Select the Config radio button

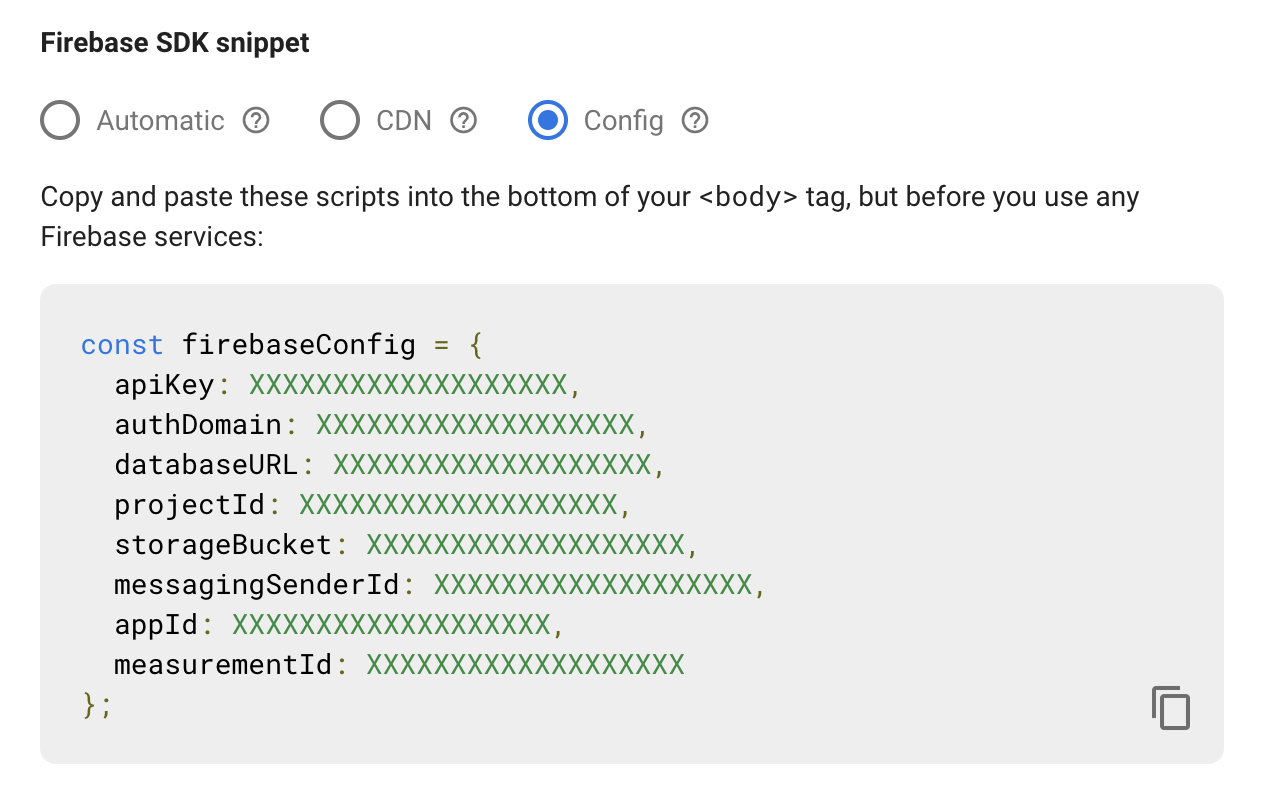[x=548, y=121]
